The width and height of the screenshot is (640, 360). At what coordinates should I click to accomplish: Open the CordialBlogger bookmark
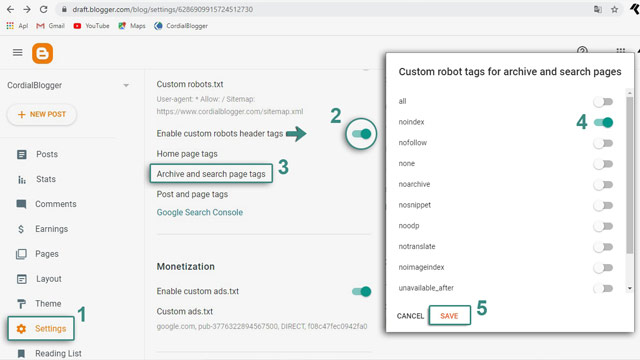(181, 26)
